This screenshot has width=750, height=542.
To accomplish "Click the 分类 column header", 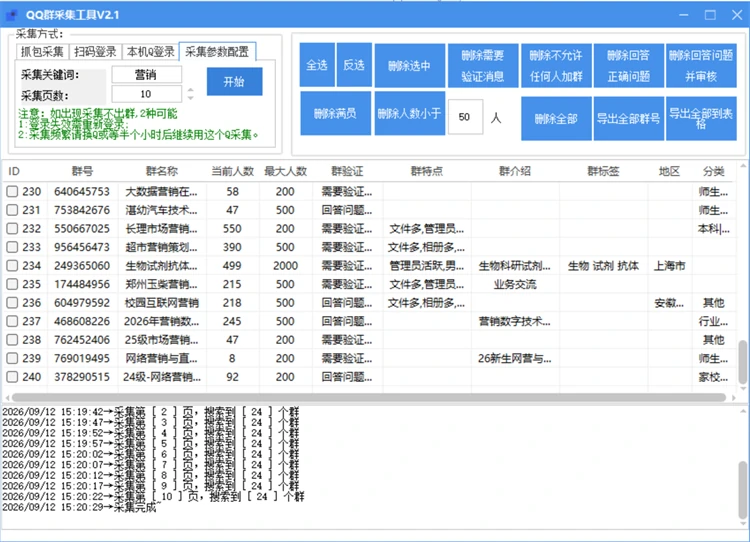I will [x=714, y=171].
